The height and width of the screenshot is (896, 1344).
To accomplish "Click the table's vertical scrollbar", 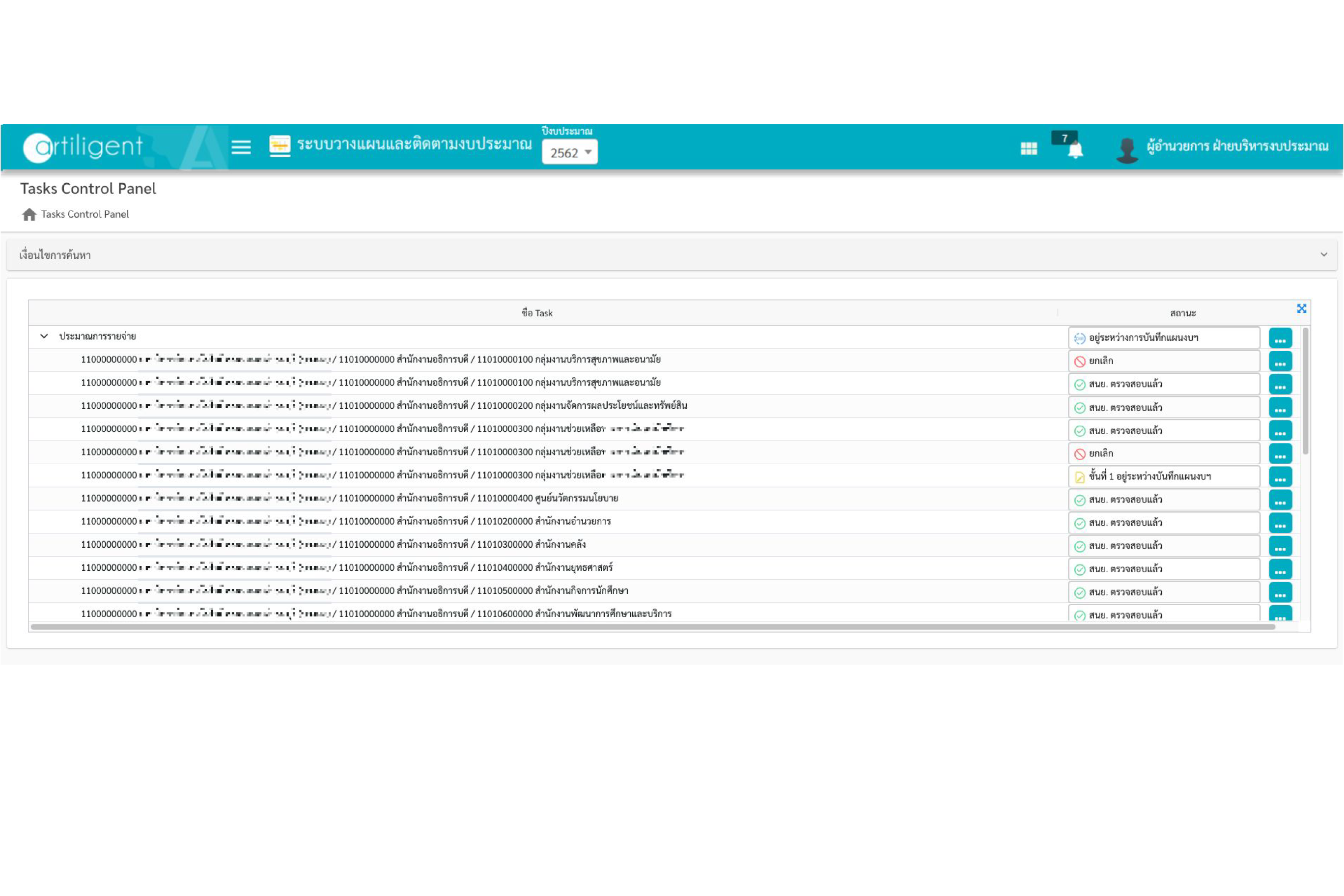I will click(x=1305, y=392).
